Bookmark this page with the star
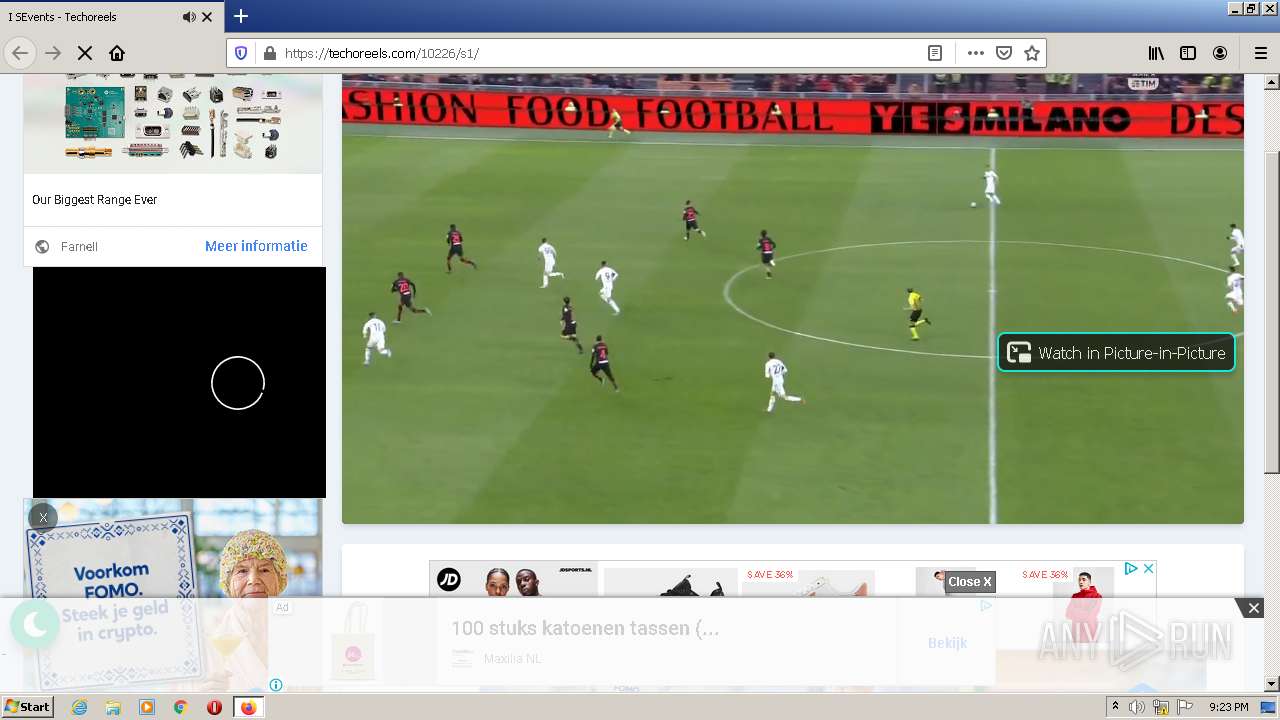Viewport: 1280px width, 720px height. click(x=1032, y=53)
